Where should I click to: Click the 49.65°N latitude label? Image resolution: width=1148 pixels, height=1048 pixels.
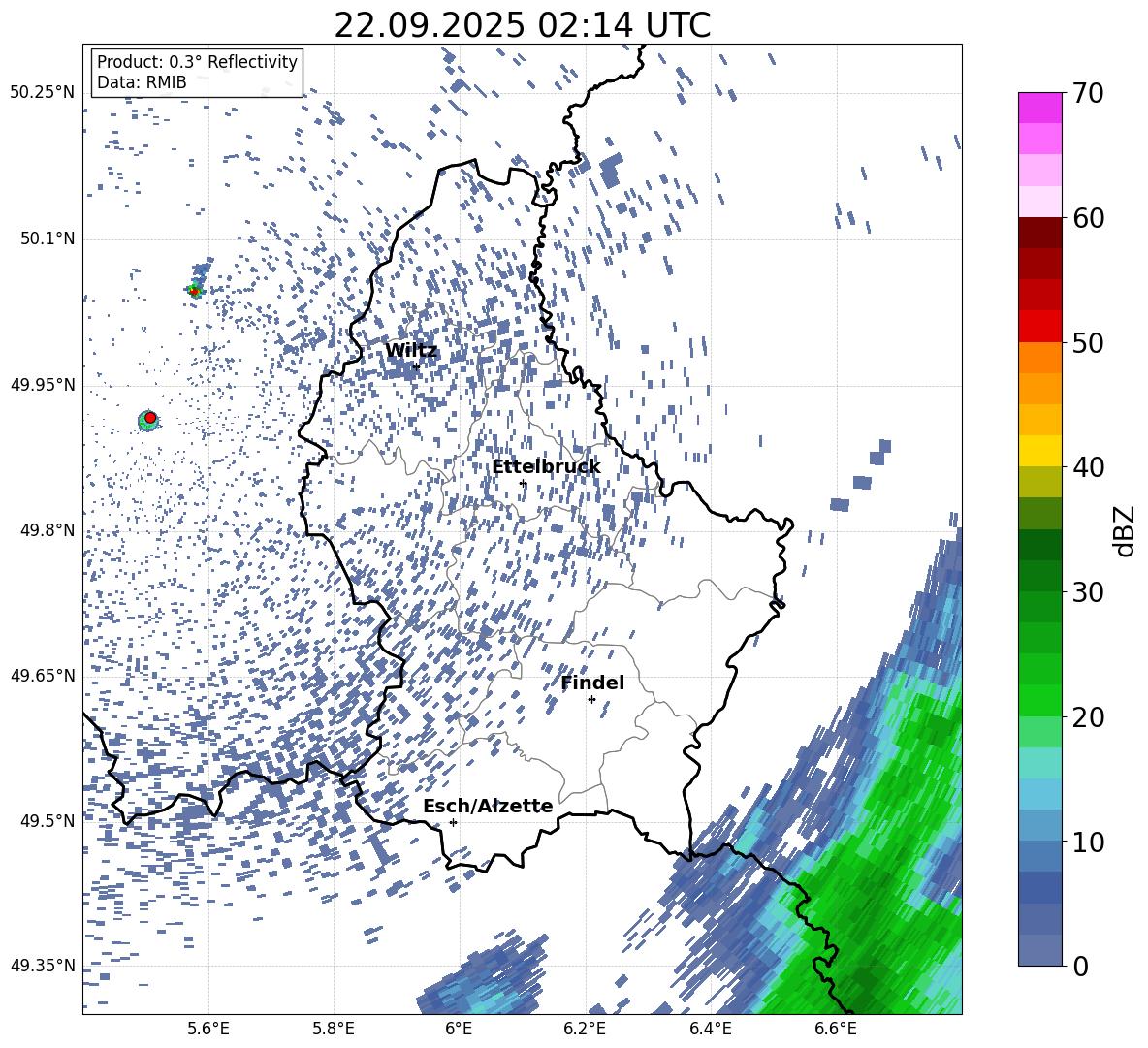click(x=43, y=676)
